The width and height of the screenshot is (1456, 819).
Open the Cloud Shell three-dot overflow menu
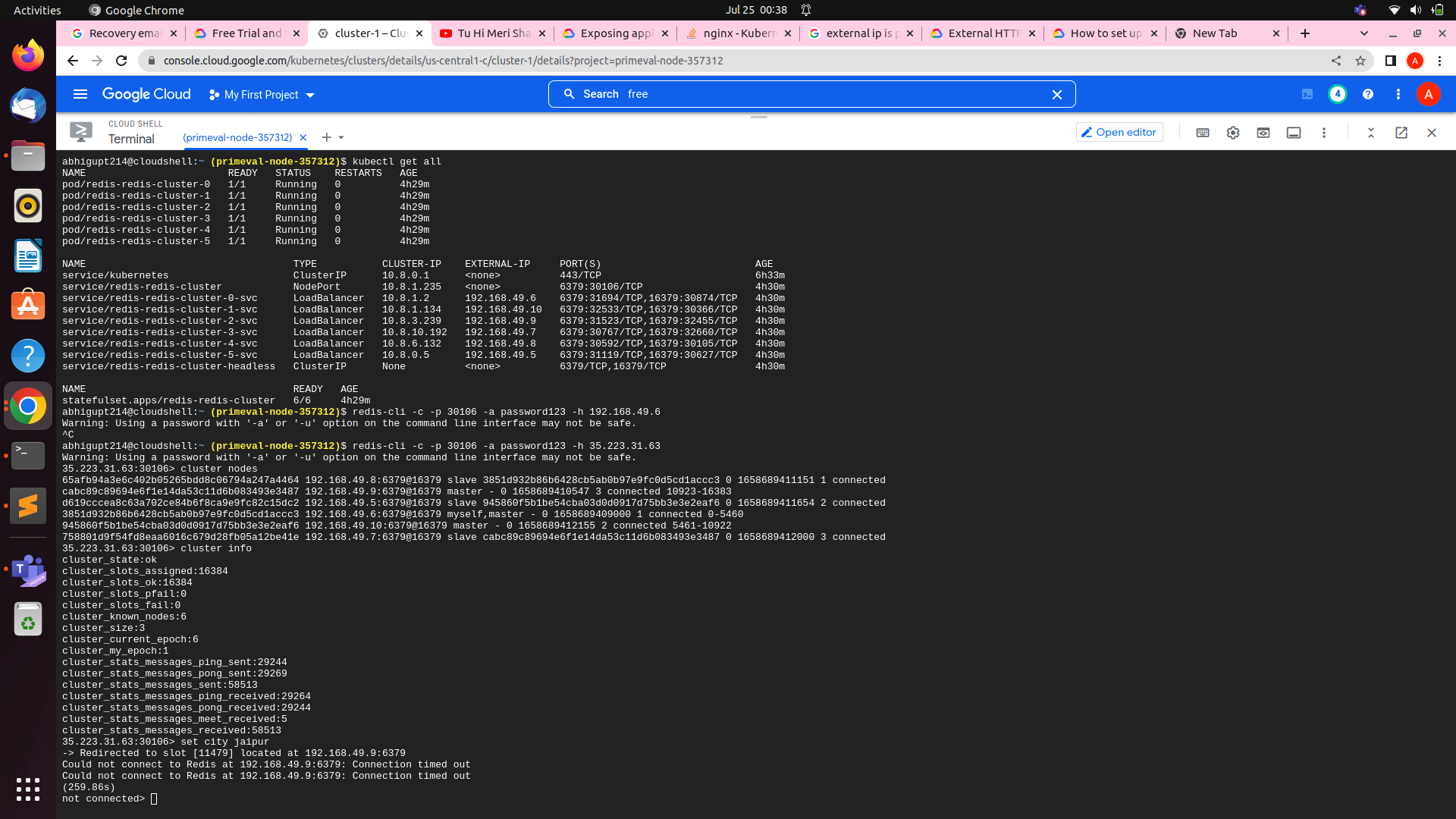click(1324, 133)
